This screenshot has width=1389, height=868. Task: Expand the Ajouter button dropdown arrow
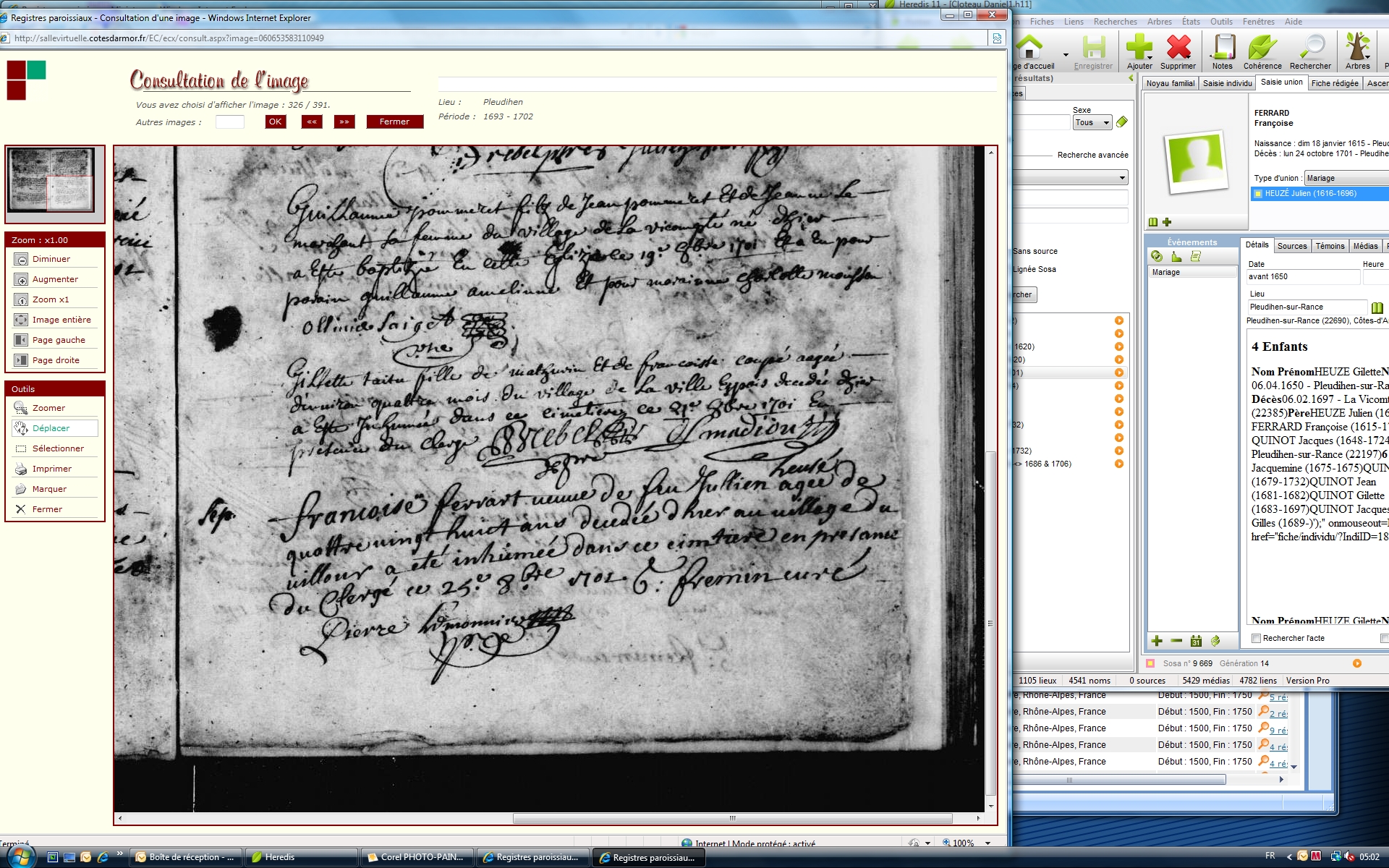pos(1150,56)
